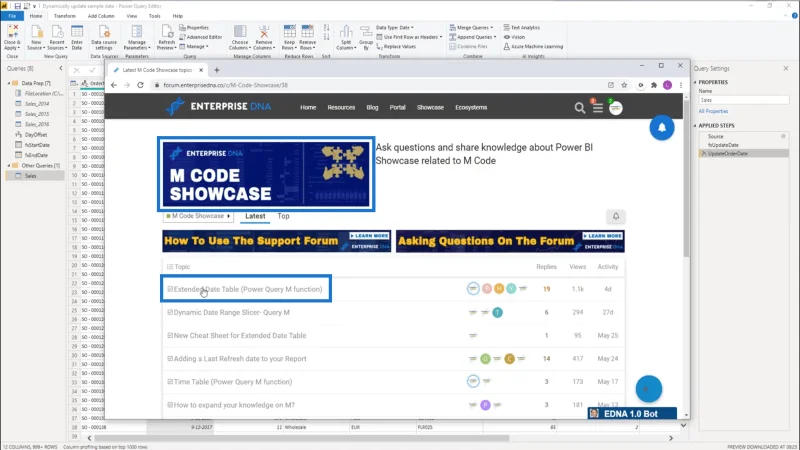
Task: Click Text Analytics in AI Insights
Action: pyautogui.click(x=521, y=28)
